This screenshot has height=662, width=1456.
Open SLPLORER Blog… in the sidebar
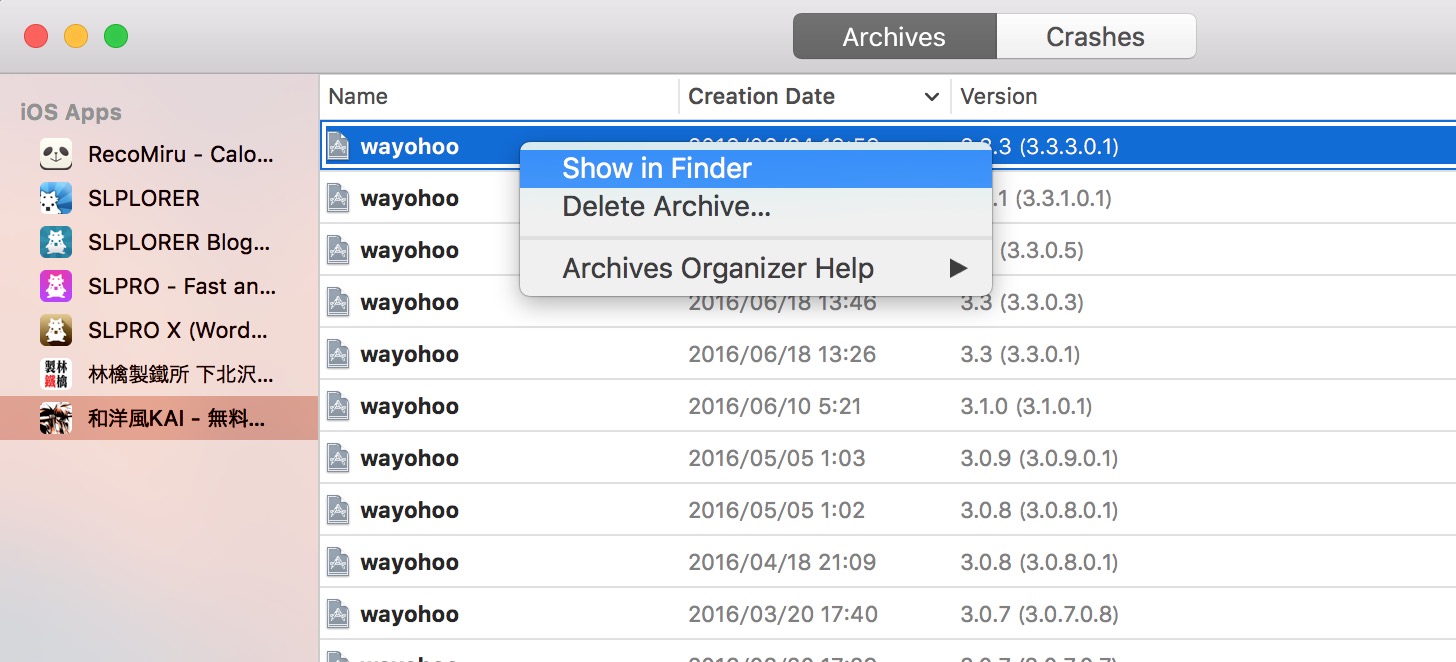point(159,242)
